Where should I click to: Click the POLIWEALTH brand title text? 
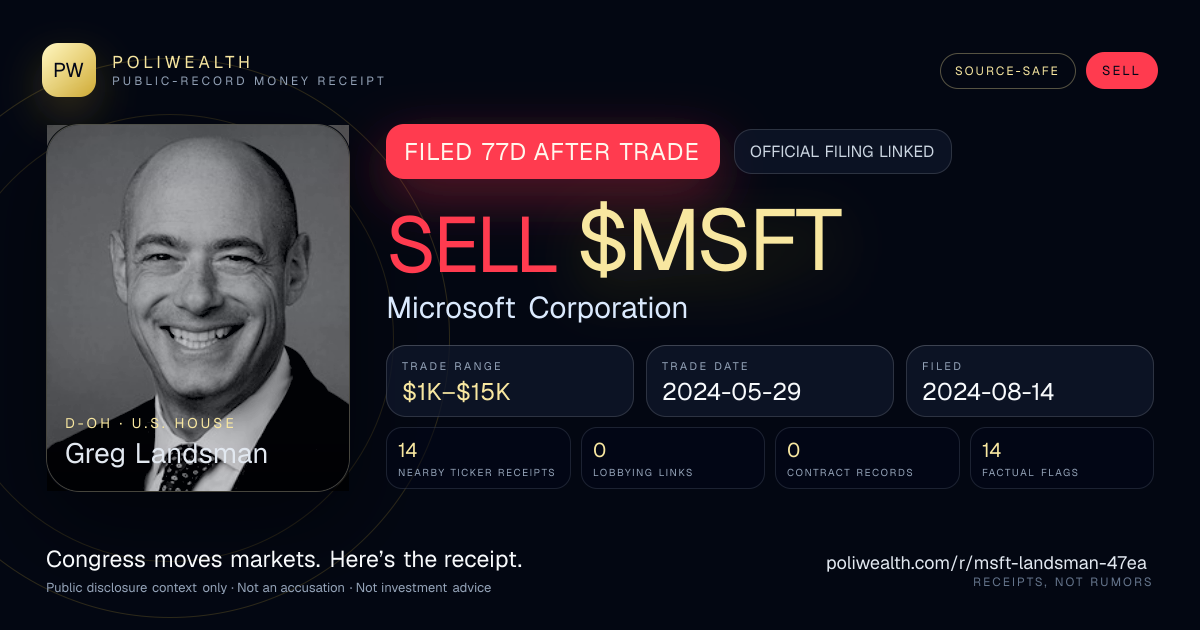tap(182, 62)
